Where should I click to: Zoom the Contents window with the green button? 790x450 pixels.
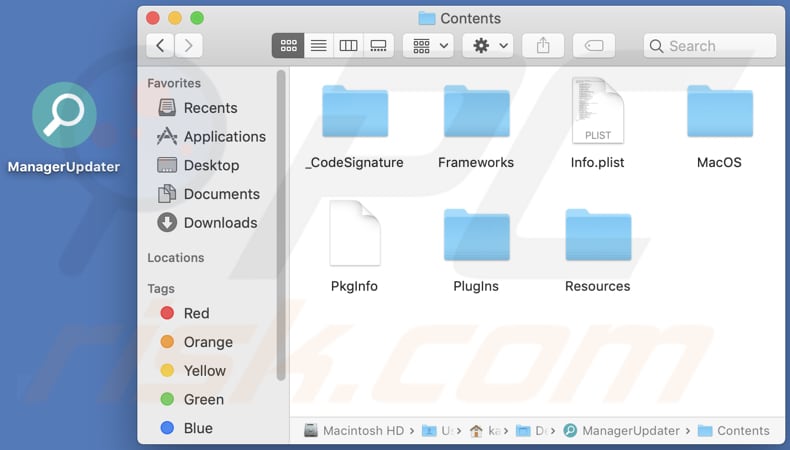point(197,19)
